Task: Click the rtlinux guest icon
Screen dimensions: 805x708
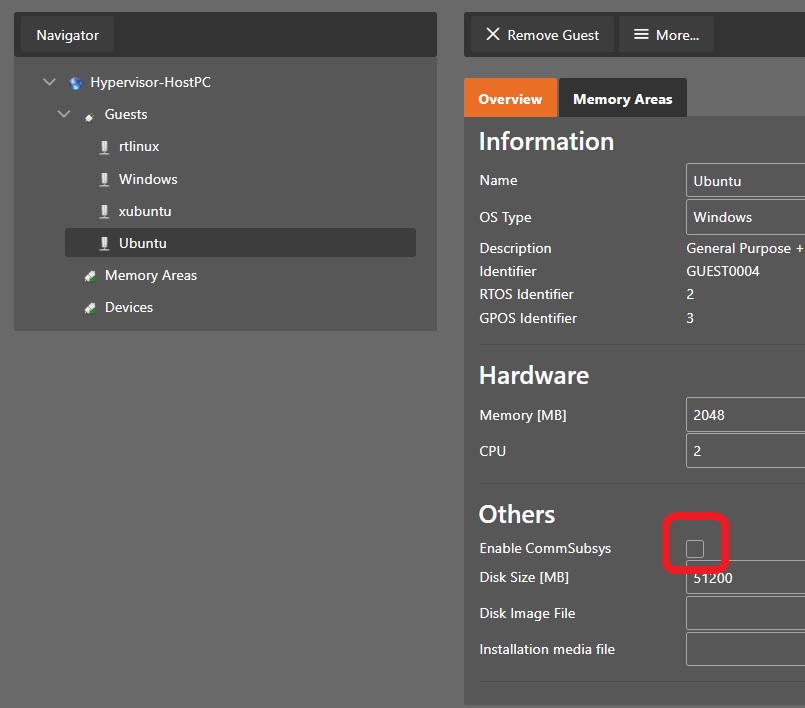Action: (x=104, y=147)
